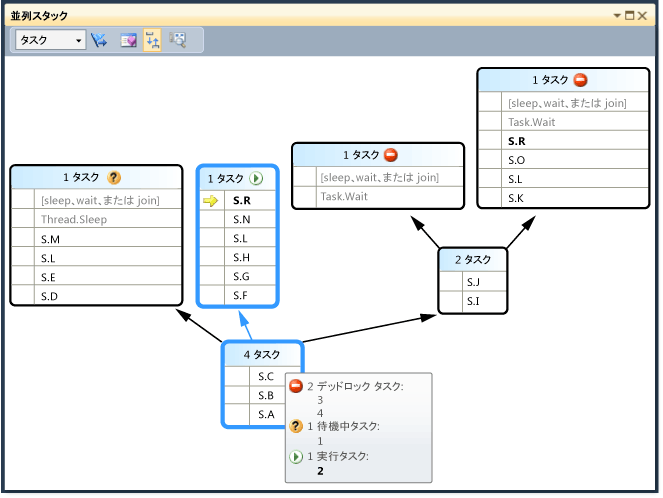The image size is (663, 498).
Task: Select the S.A stack frame
Action: pos(266,414)
